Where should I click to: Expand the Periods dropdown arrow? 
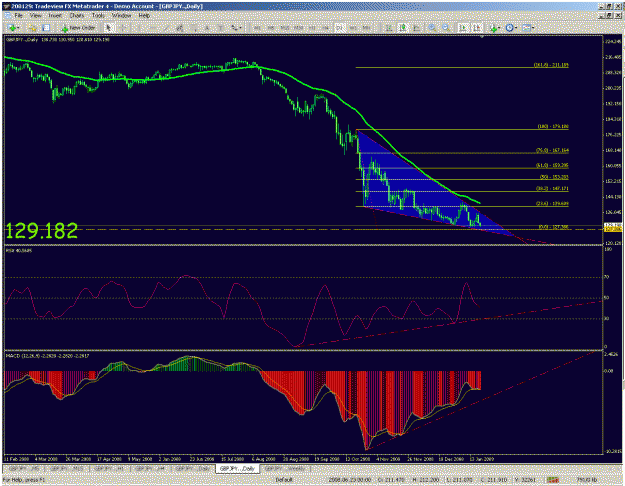(516, 28)
